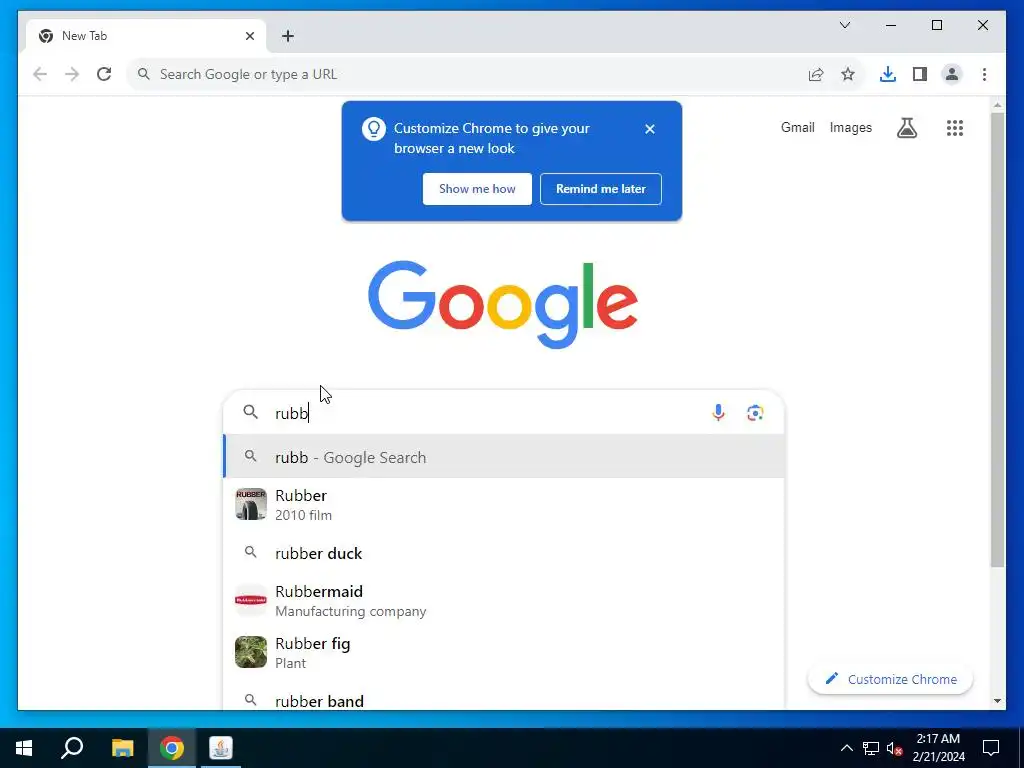1024x768 pixels.
Task: Select the New Tab tab
Action: [146, 36]
